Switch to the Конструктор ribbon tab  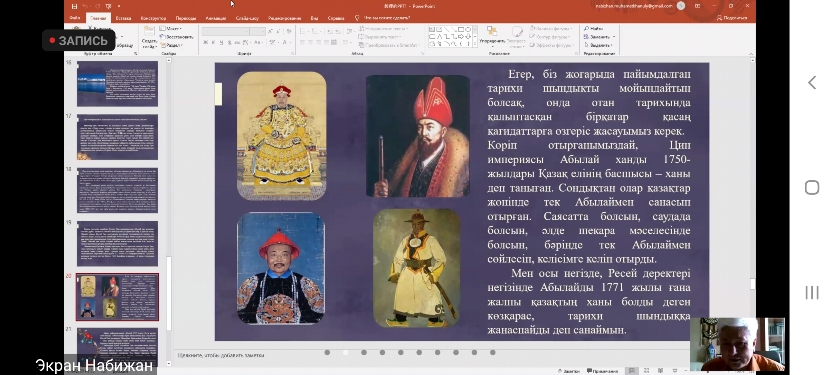(153, 18)
